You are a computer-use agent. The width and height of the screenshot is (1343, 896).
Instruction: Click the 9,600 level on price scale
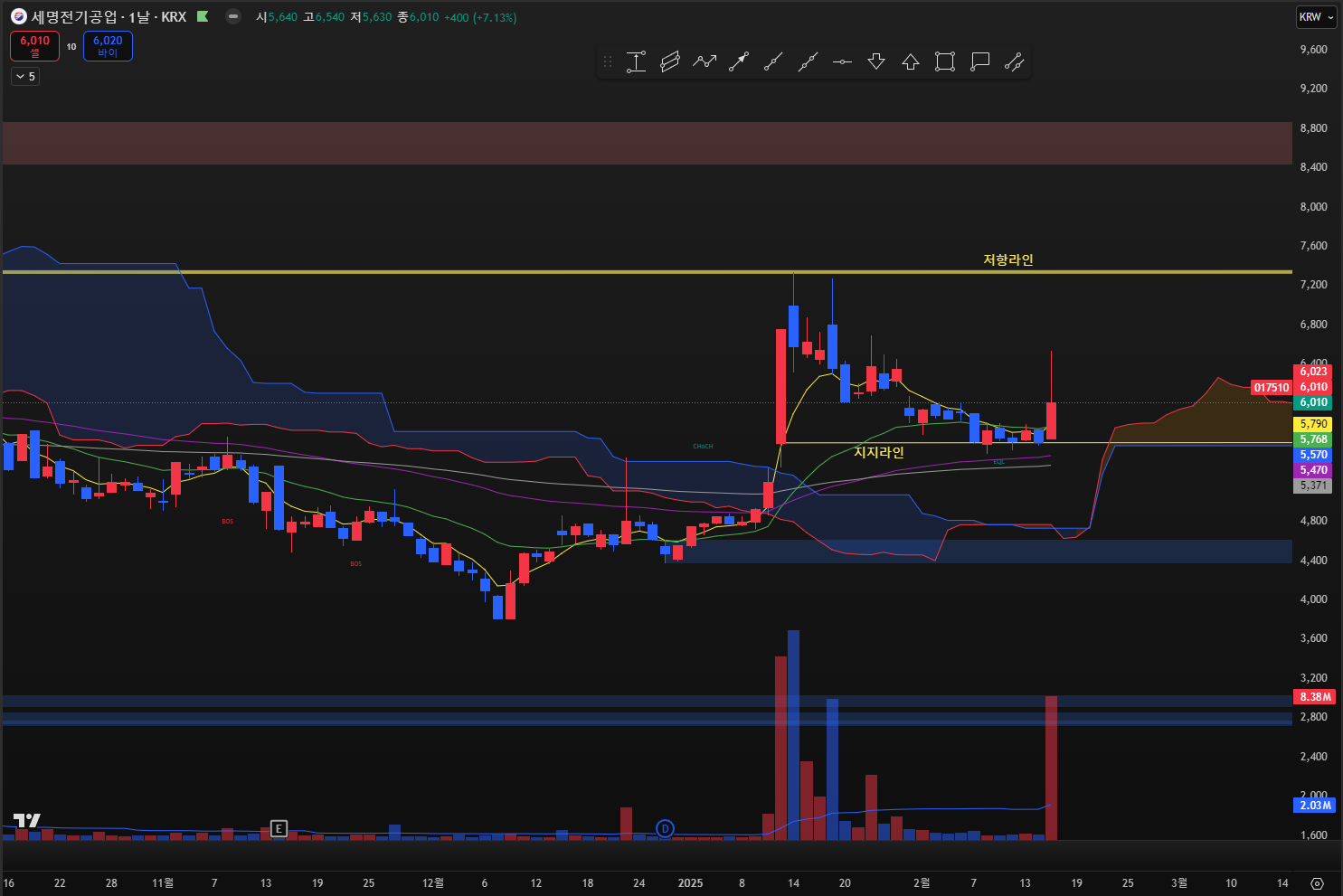point(1313,50)
